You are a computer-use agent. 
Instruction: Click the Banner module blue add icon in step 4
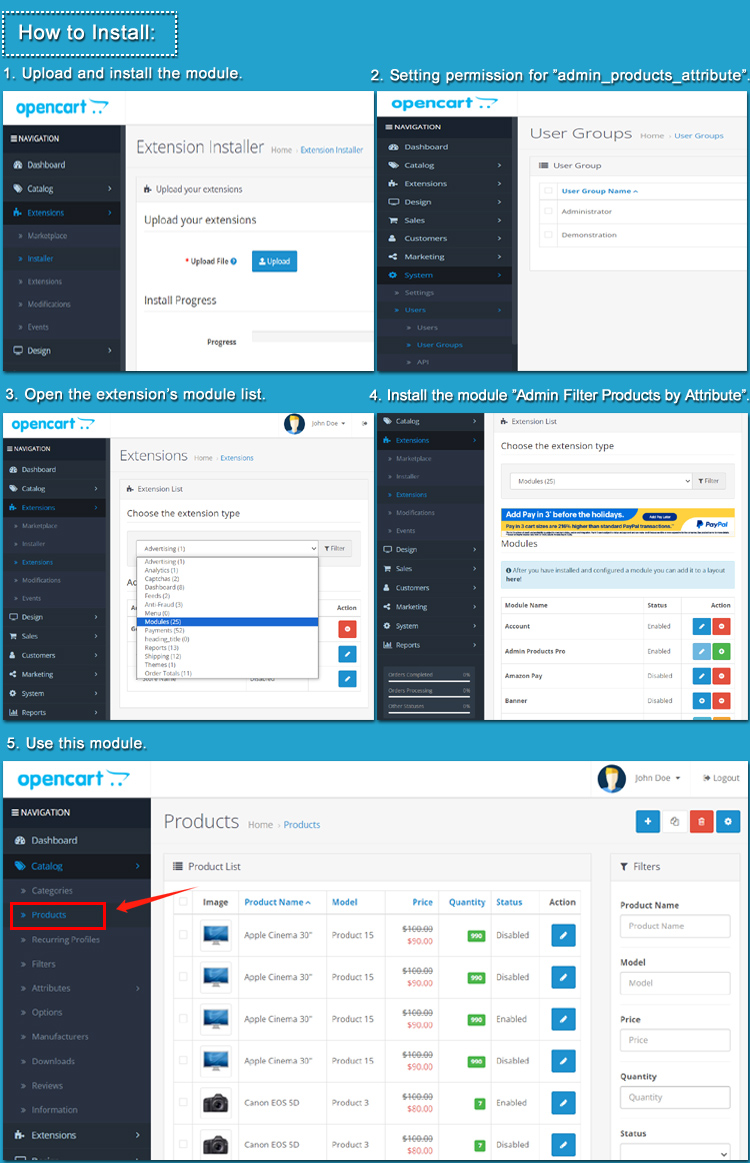(x=701, y=700)
